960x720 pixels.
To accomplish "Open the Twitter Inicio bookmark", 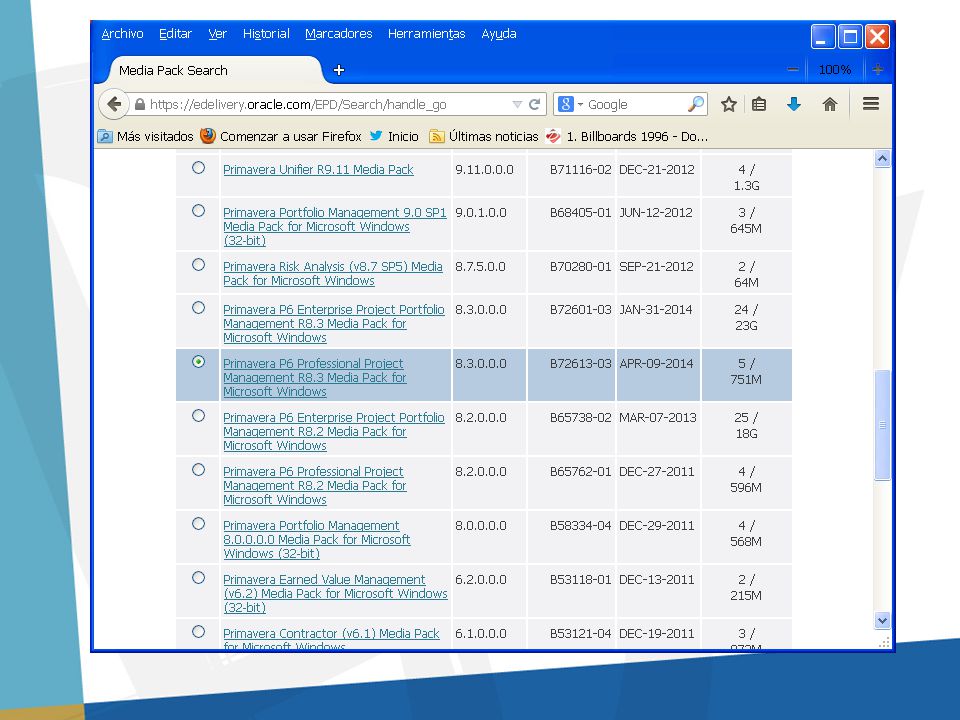I will coord(394,136).
